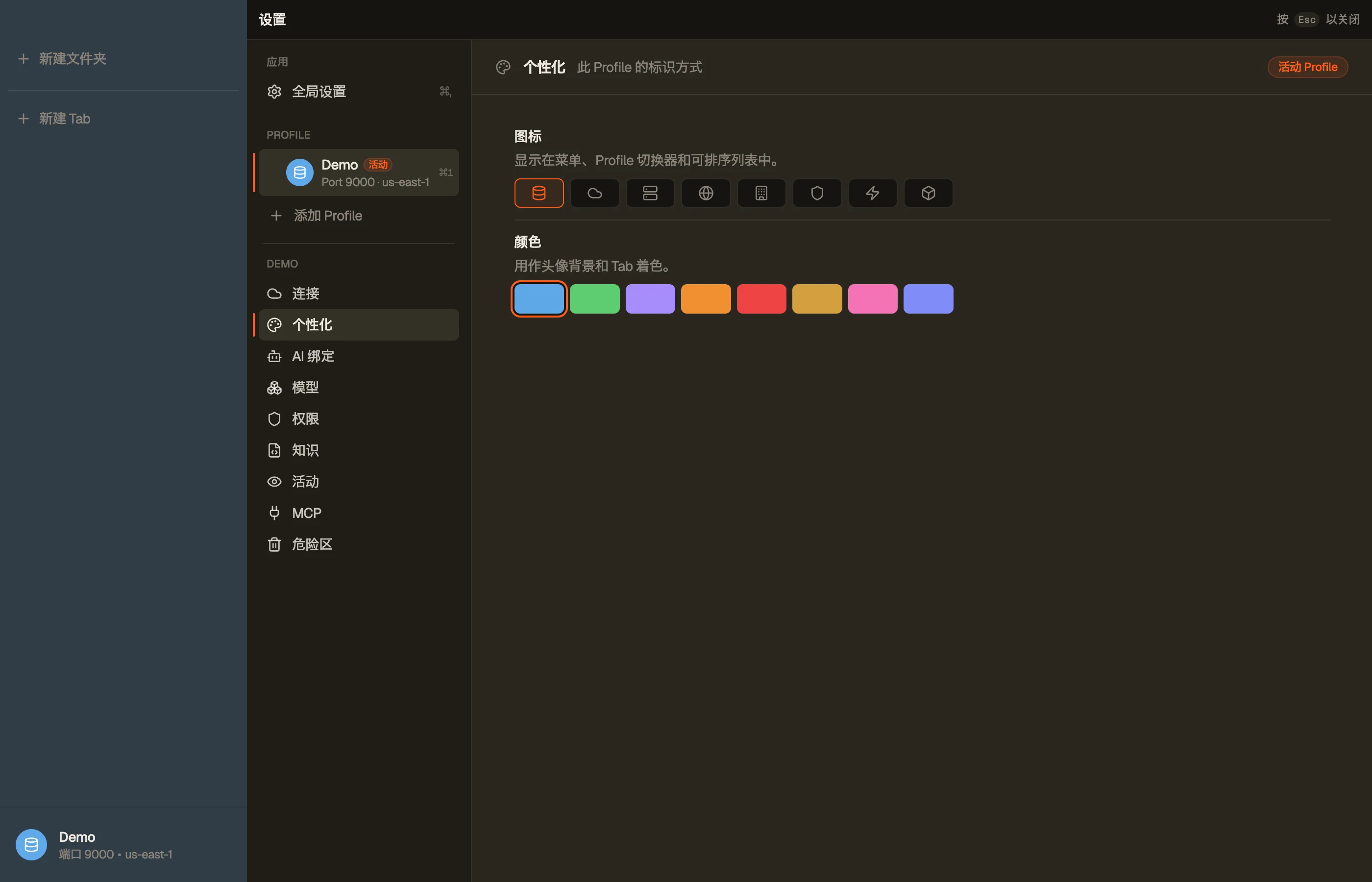1372x882 pixels.
Task: Open the MCP section
Action: point(359,513)
